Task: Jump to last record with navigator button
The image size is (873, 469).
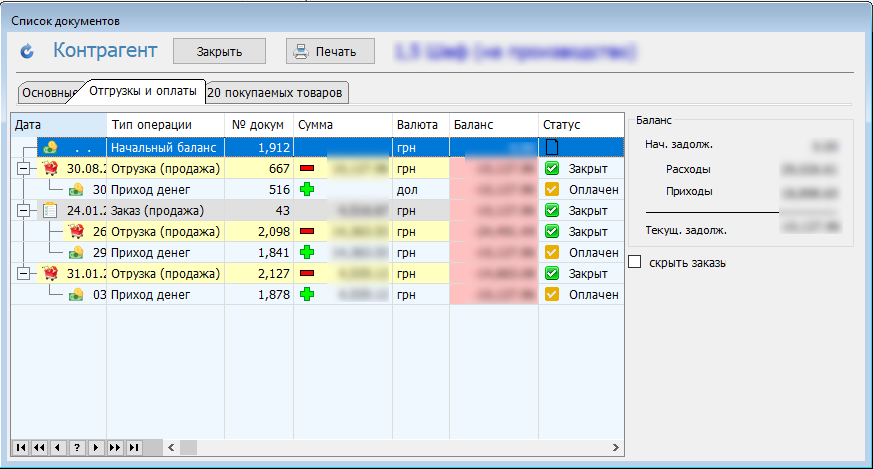Action: pos(134,447)
